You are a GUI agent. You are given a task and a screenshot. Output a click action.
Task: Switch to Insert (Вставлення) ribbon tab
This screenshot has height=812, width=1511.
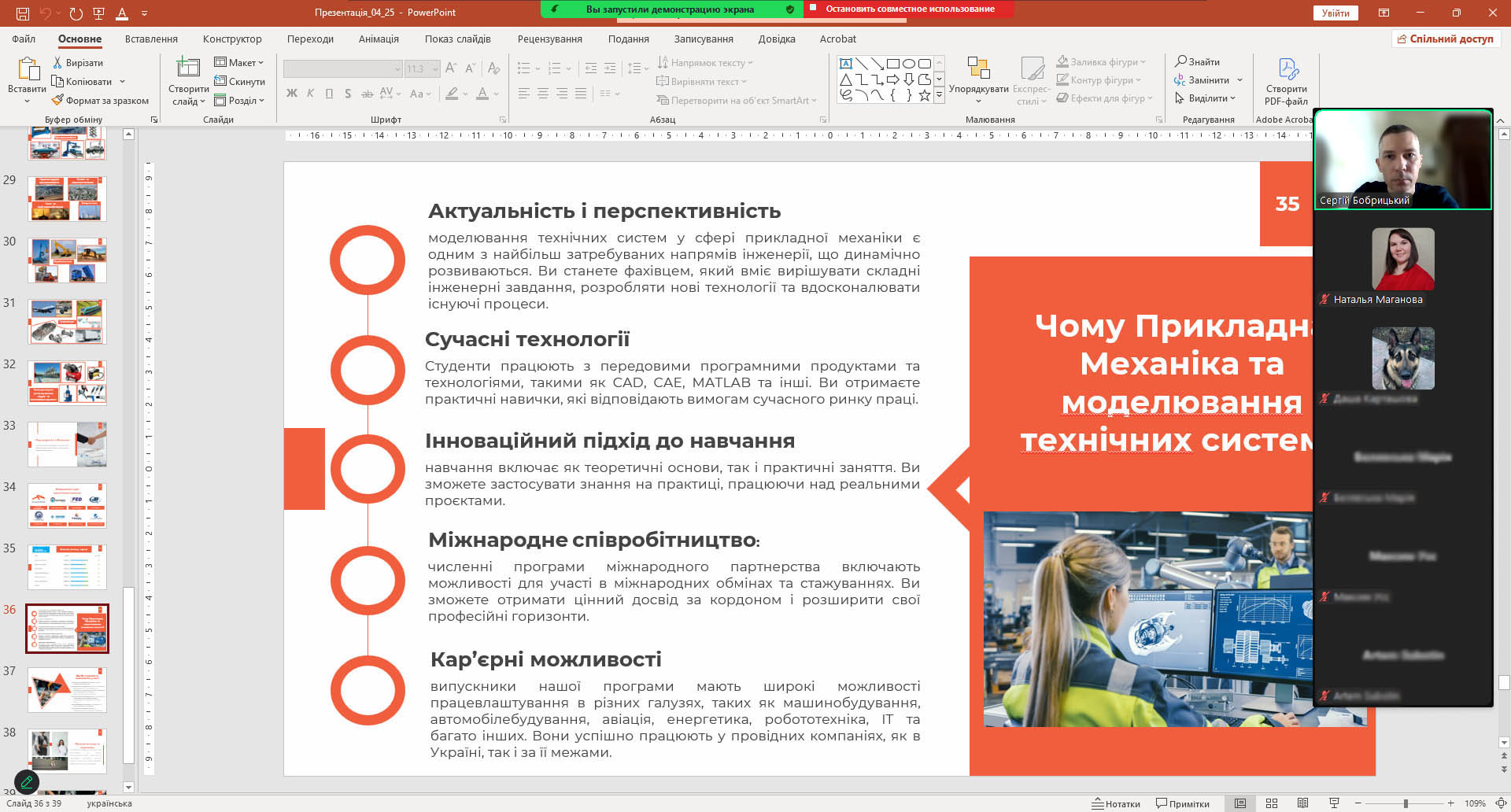click(x=151, y=39)
